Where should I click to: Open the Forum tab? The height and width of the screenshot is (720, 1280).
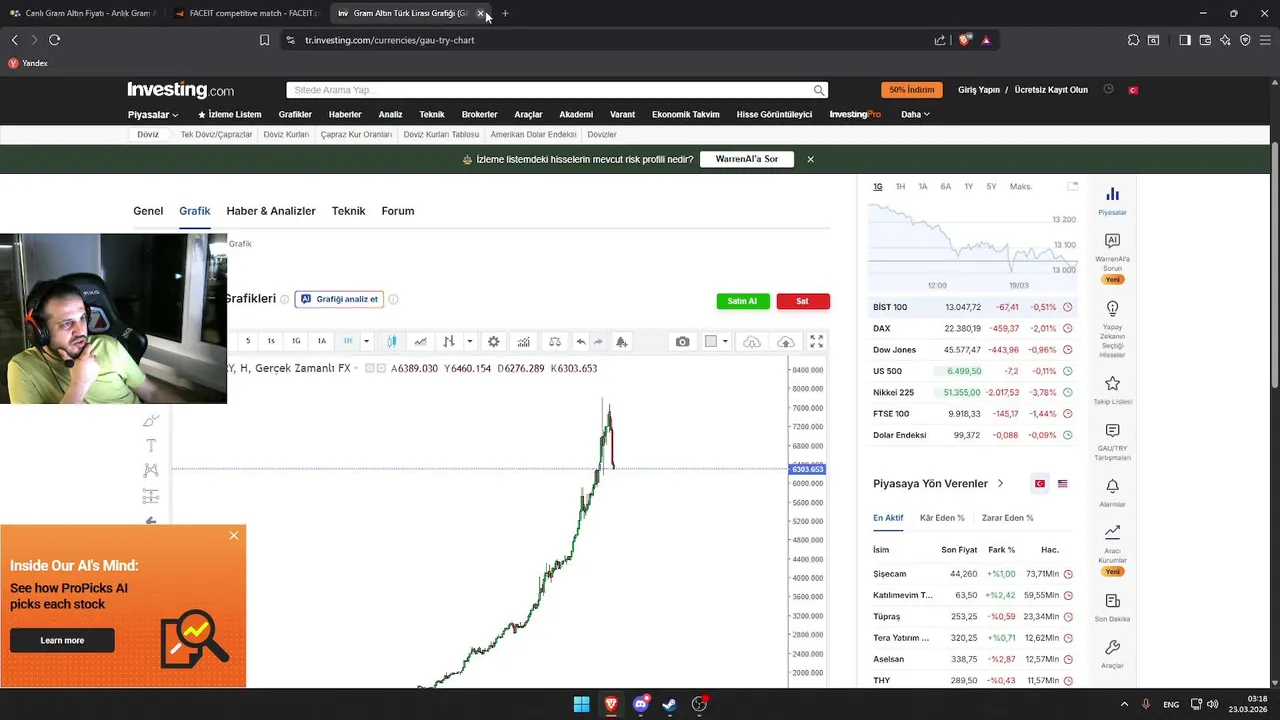pyautogui.click(x=398, y=211)
